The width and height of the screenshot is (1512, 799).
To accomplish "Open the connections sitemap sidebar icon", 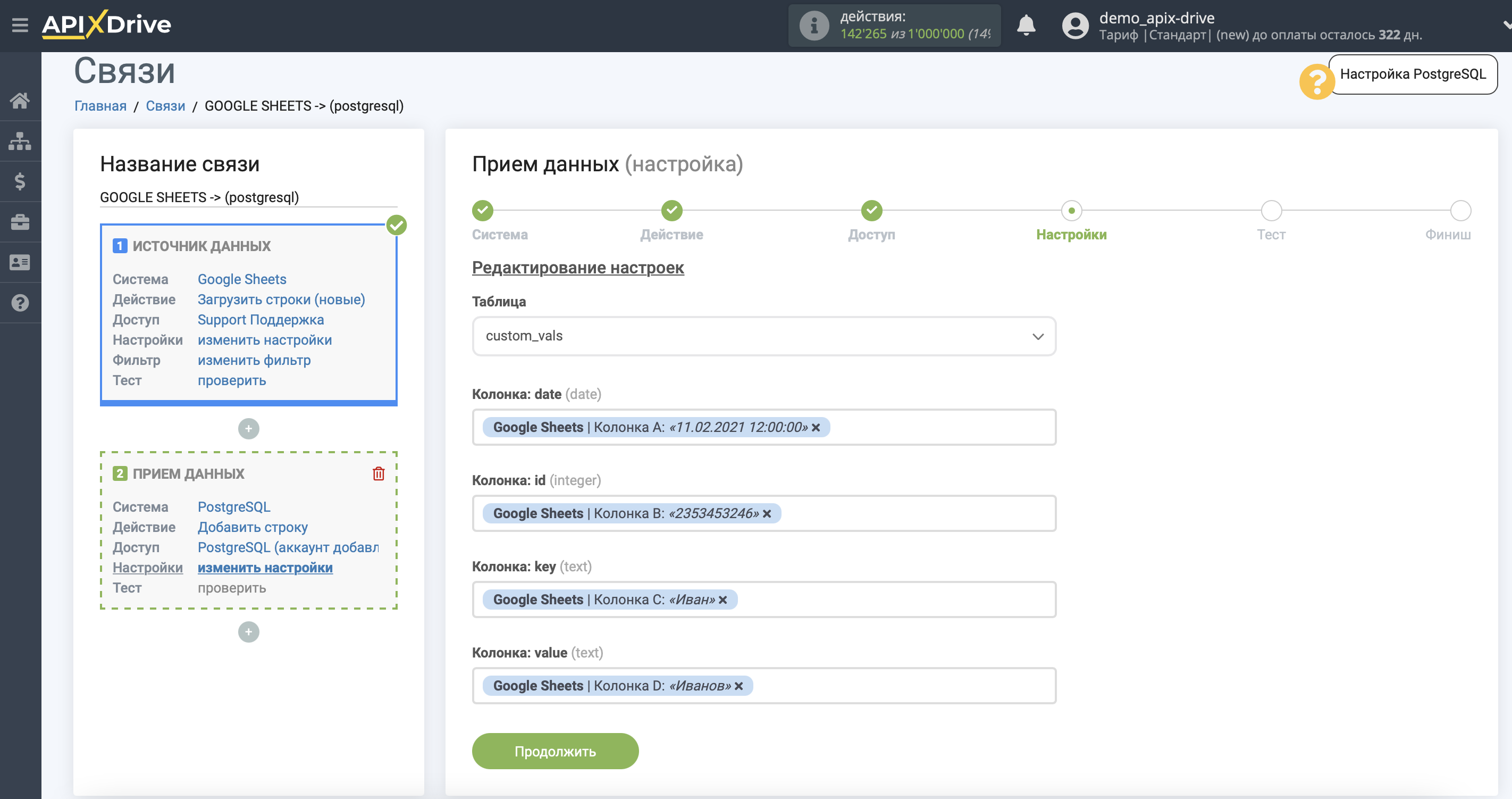I will tap(20, 141).
